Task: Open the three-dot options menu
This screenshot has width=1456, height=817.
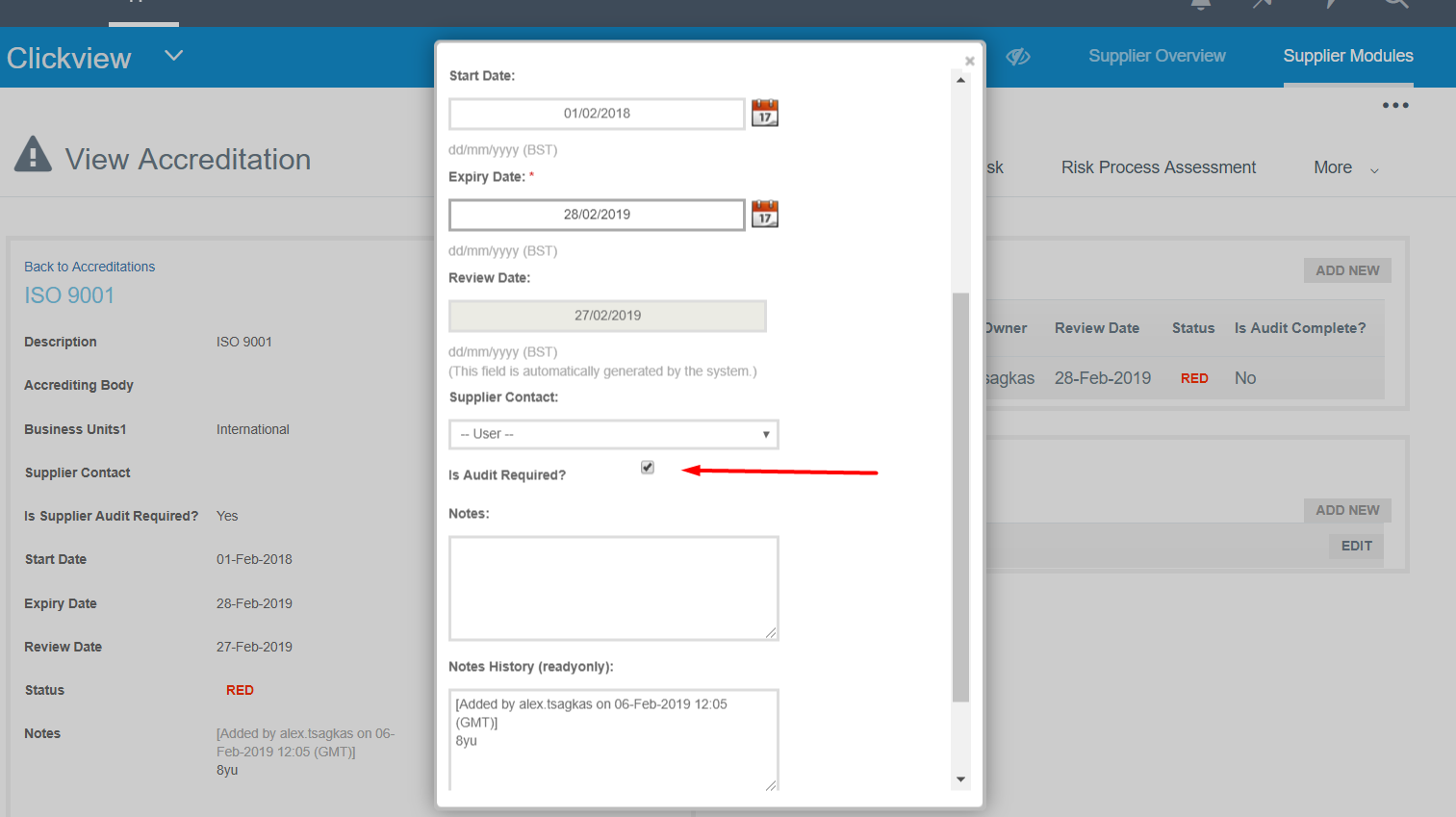Action: pos(1394,106)
